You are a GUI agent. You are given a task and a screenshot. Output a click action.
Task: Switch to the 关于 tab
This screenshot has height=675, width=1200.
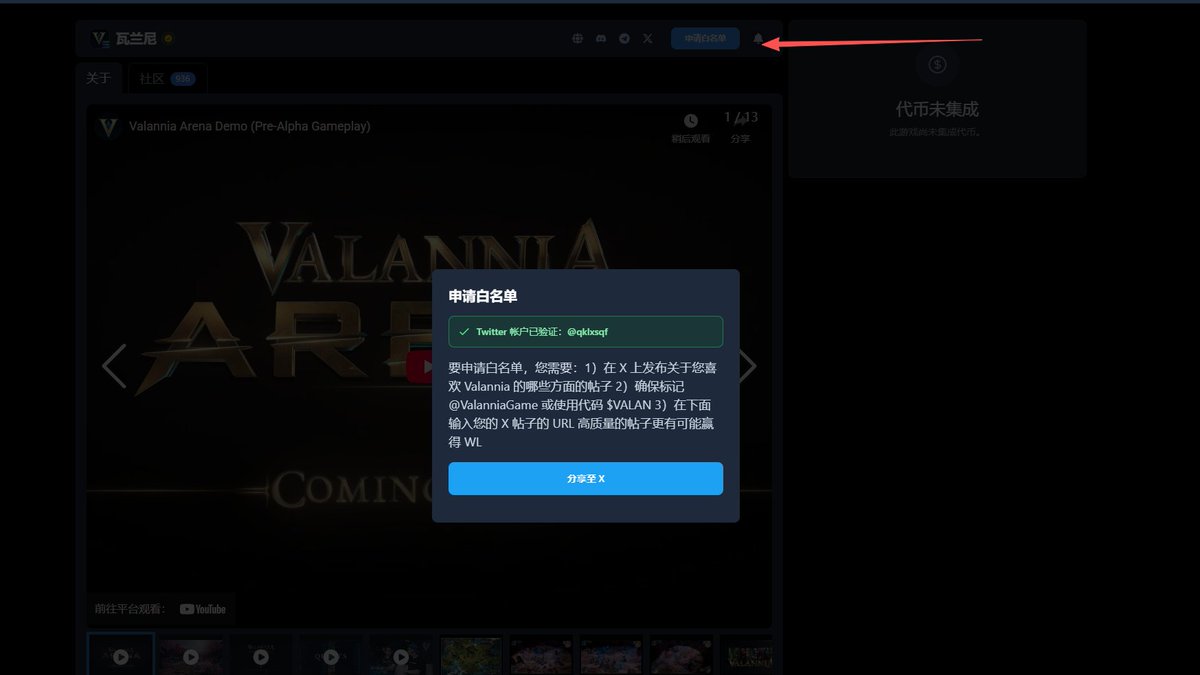click(x=98, y=78)
